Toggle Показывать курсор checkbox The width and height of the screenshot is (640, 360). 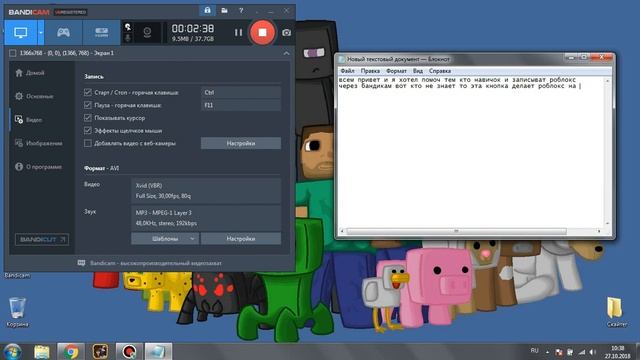click(x=87, y=118)
